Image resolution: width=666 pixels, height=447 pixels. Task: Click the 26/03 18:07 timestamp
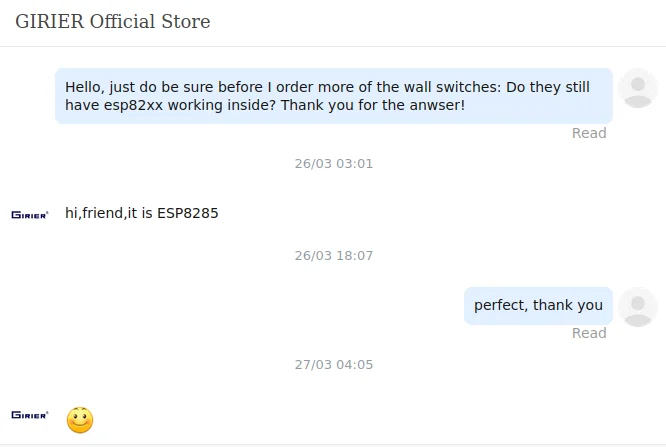333,256
